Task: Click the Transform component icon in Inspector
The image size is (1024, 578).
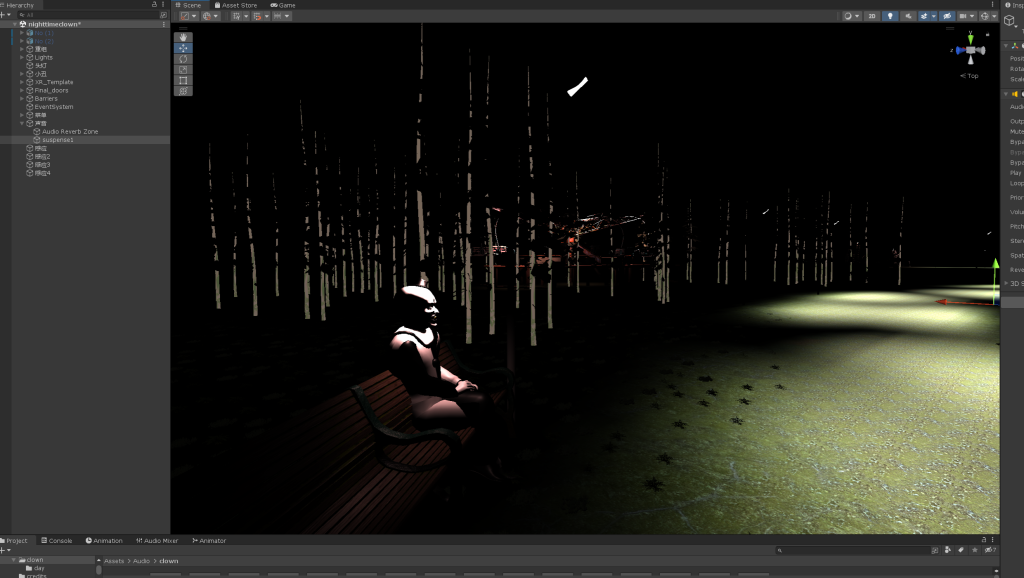Action: (1015, 46)
